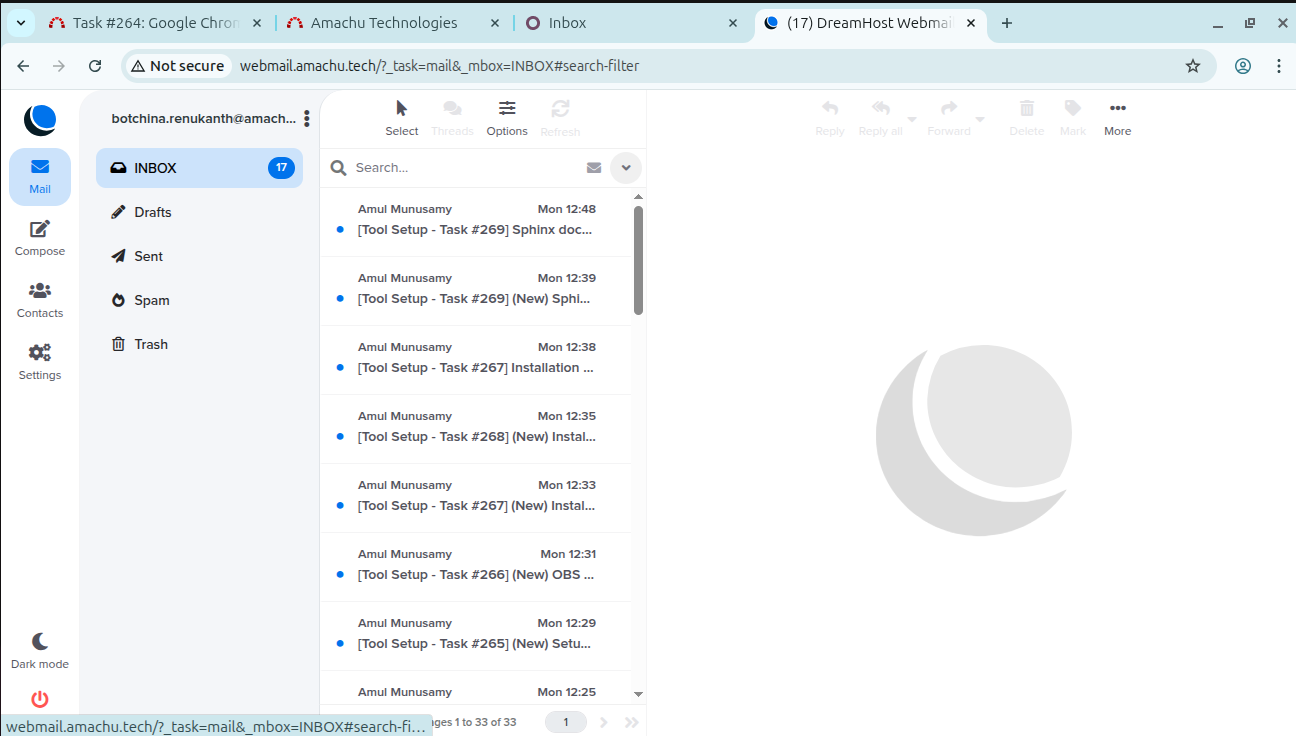This screenshot has width=1296, height=736.
Task: Open Chrome tab search dropdown arrow
Action: [x=21, y=23]
